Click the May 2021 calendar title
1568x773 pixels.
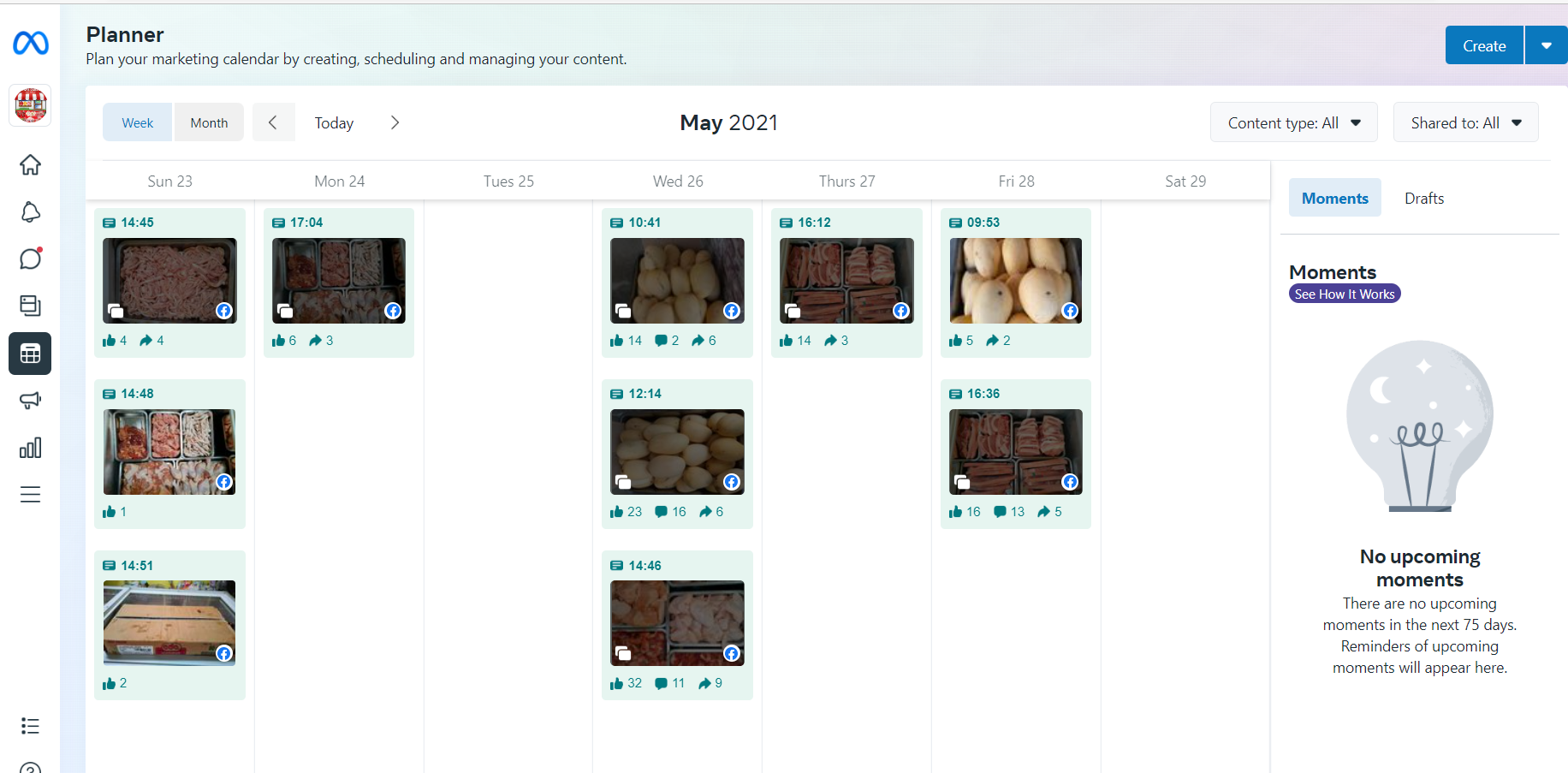(728, 122)
